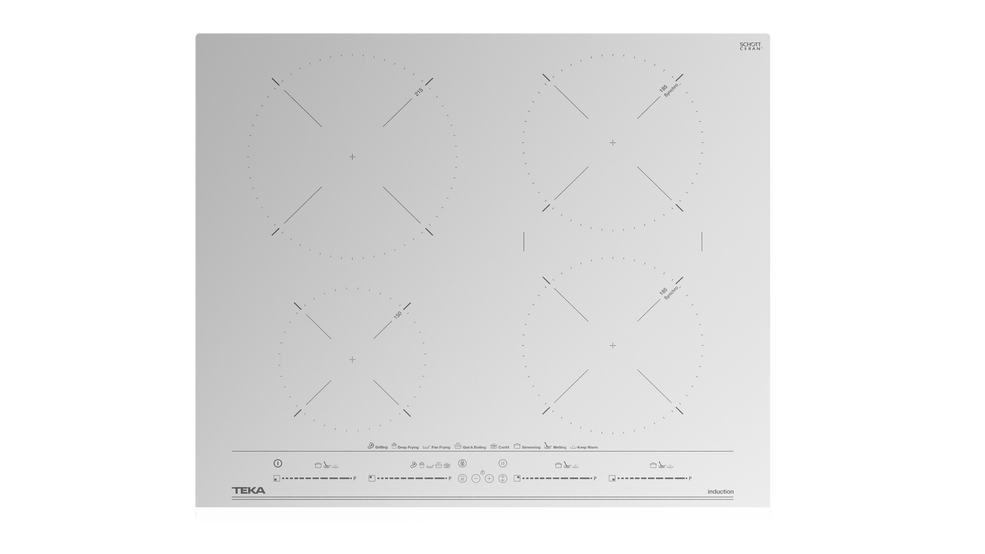
Task: Tap the P boost mark of the first slider
Action: (x=355, y=479)
